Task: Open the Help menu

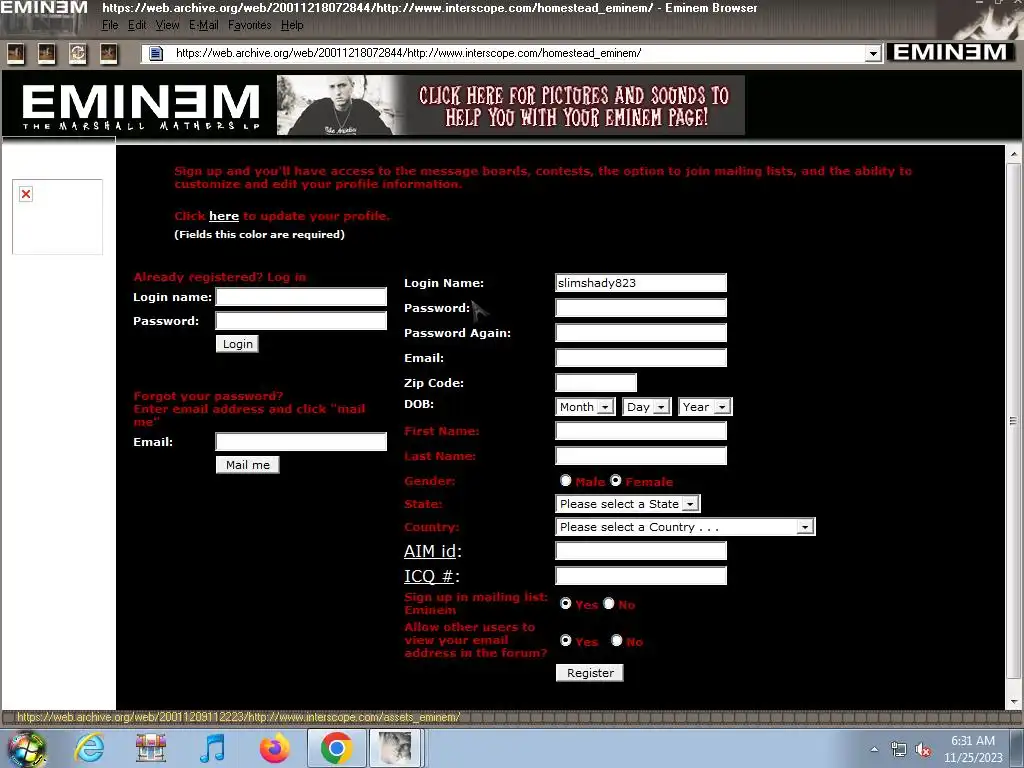Action: tap(292, 25)
